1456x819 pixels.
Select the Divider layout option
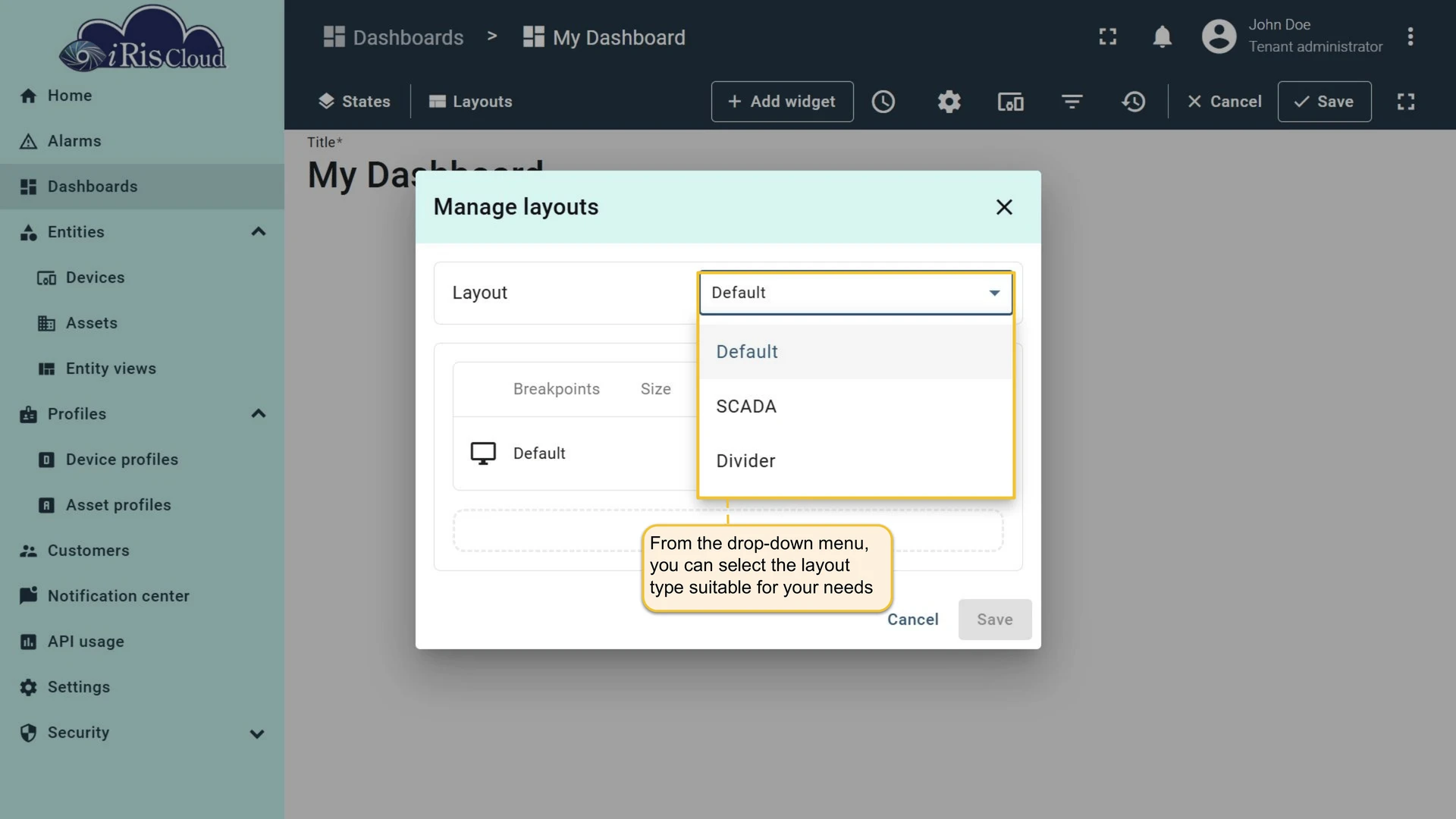855,461
